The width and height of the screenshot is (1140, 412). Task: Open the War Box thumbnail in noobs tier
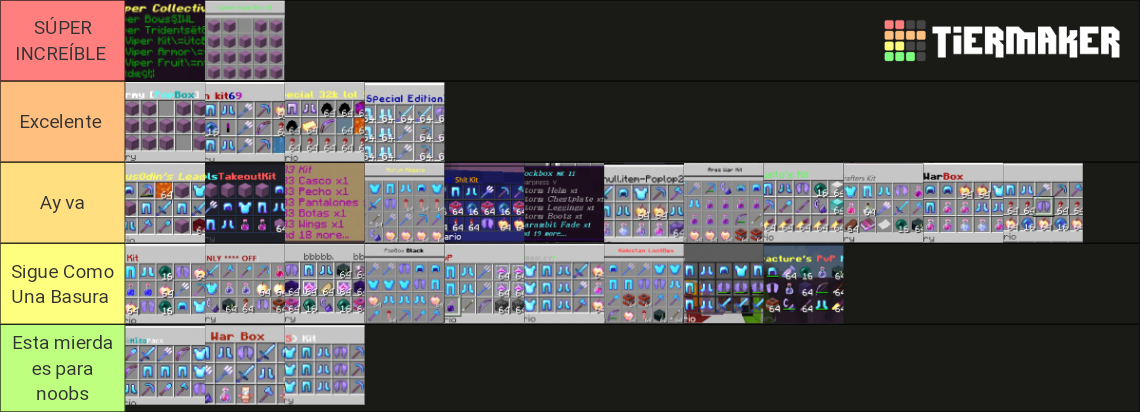click(x=245, y=365)
